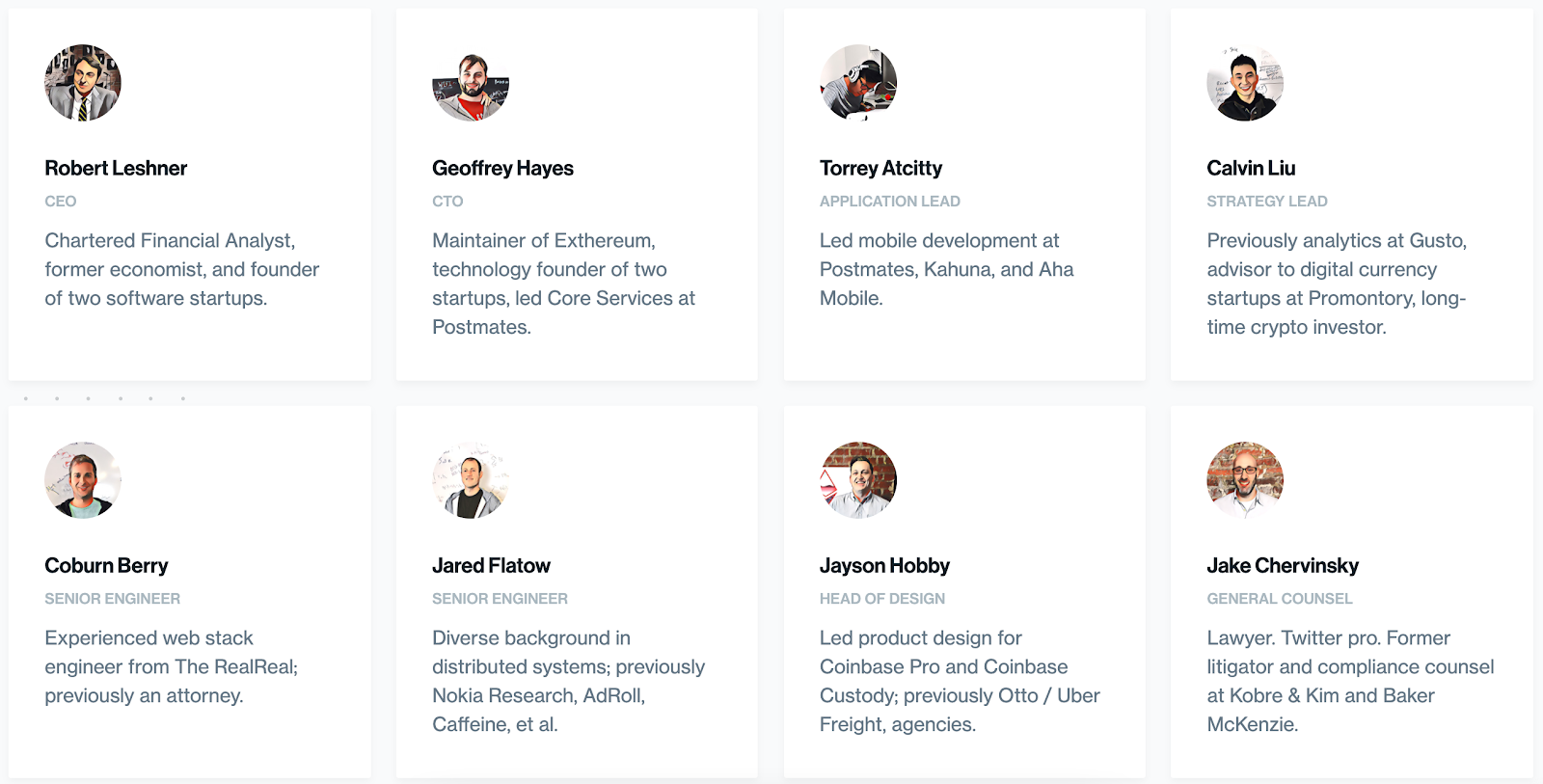This screenshot has width=1543, height=784.
Task: Click the Application Lead role label
Action: pyautogui.click(x=889, y=202)
